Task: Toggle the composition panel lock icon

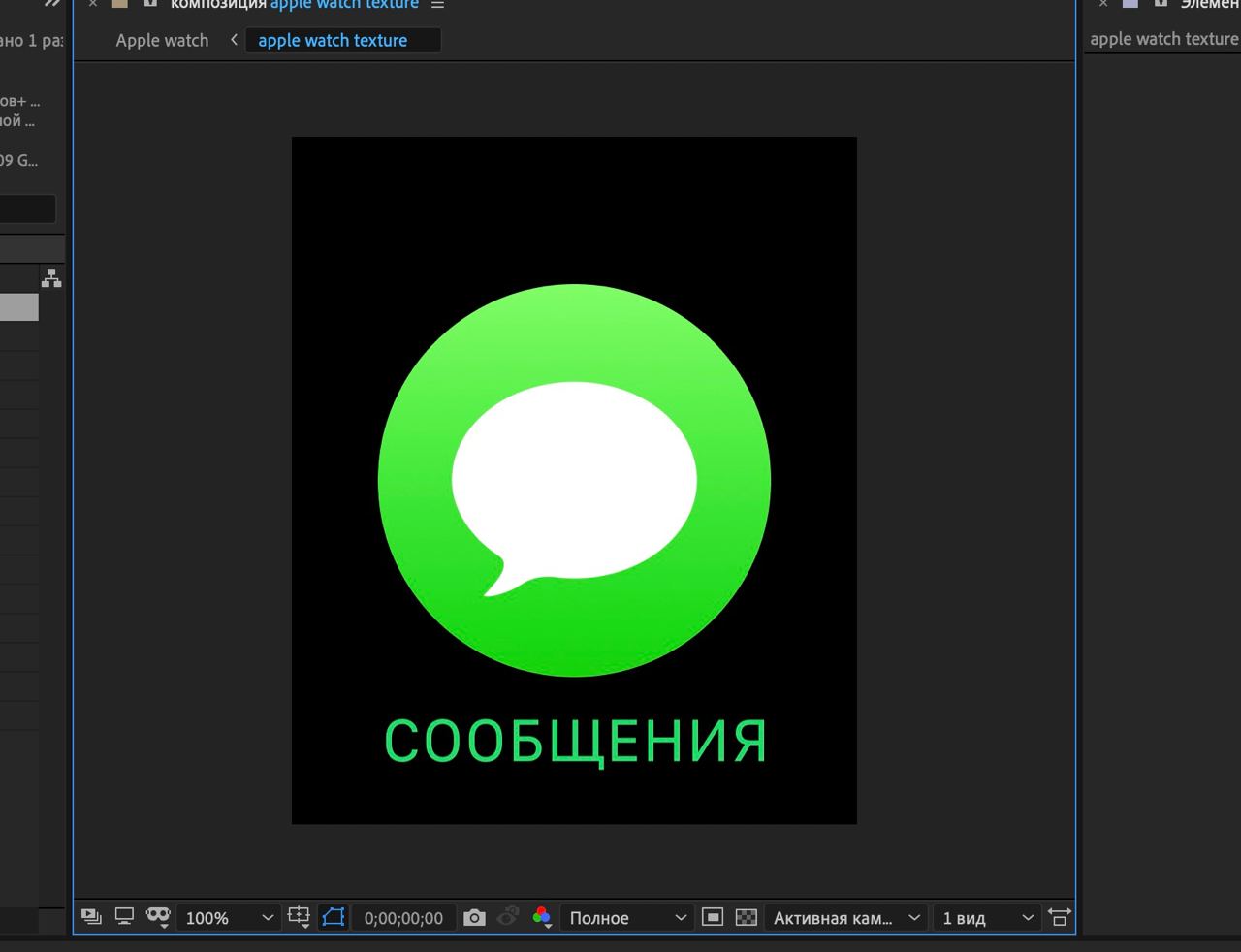Action: pyautogui.click(x=150, y=3)
